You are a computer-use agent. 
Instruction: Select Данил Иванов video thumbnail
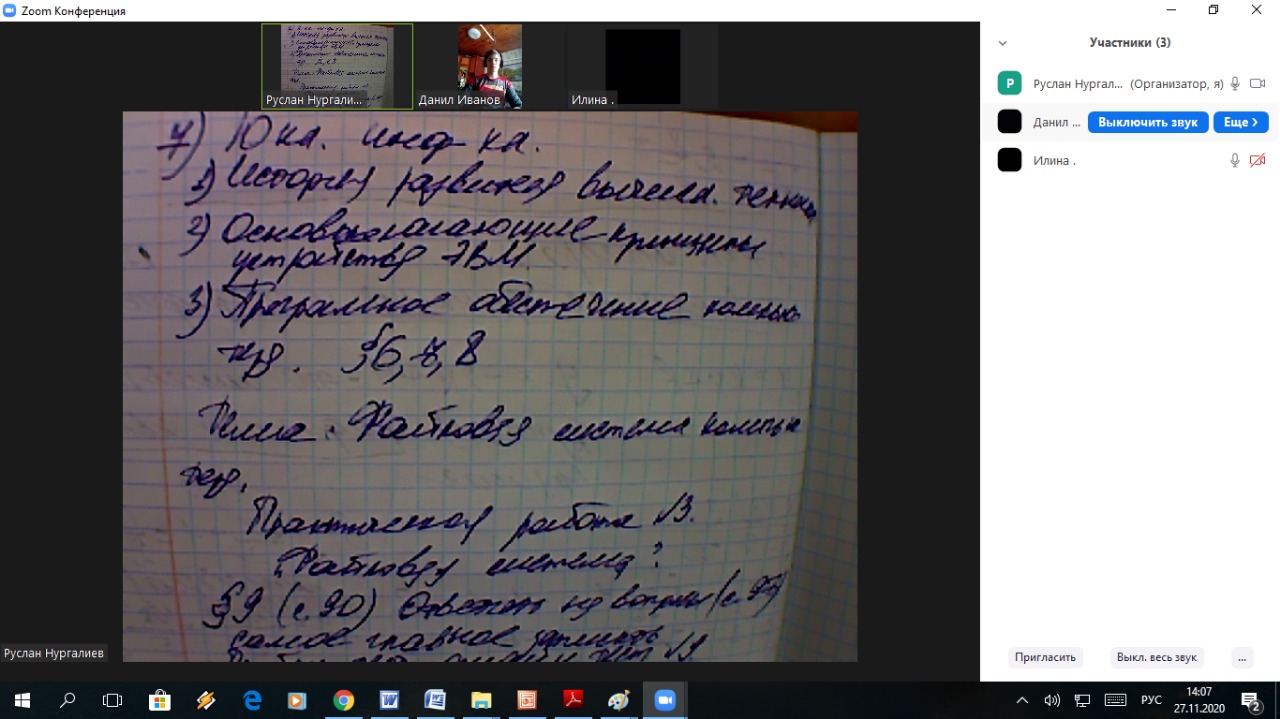coord(490,66)
